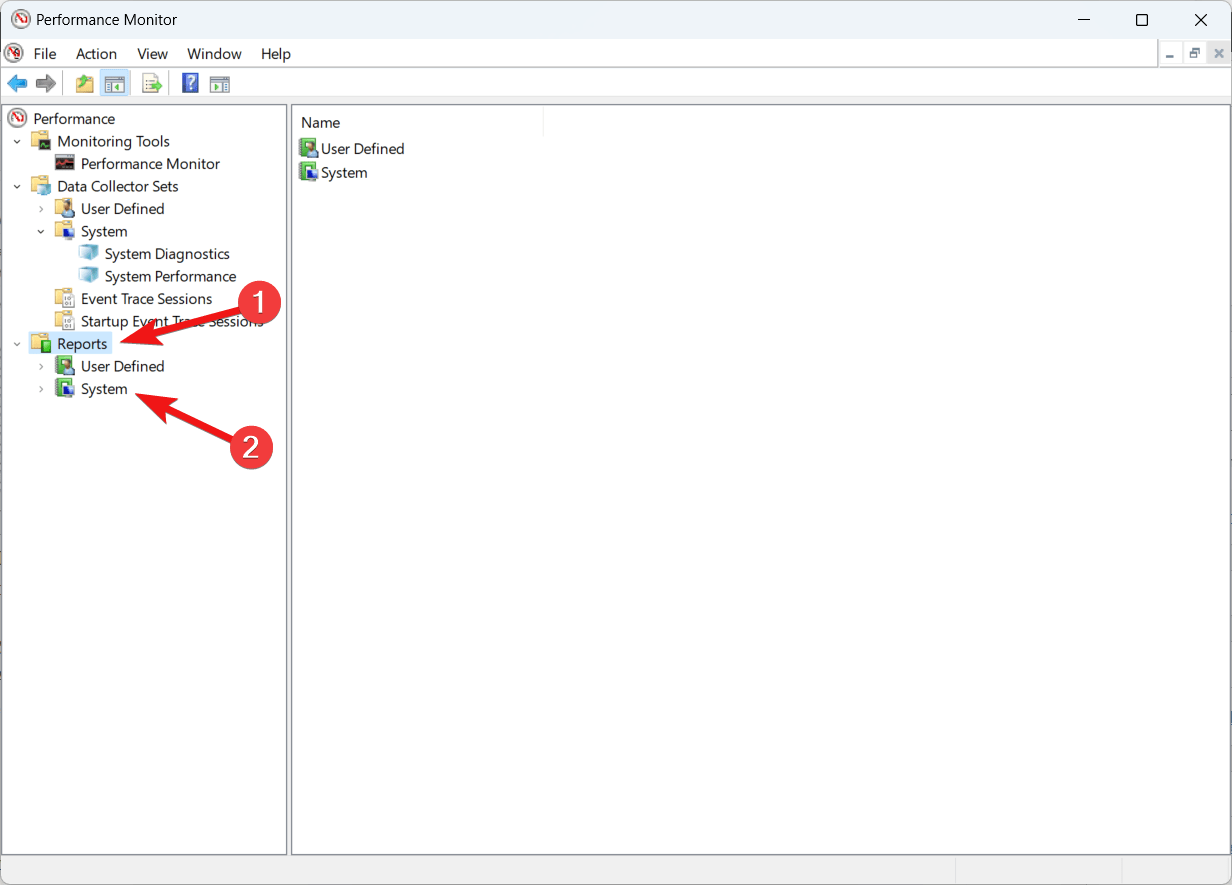Click the System icon under Data Collector Sets
The image size is (1232, 885).
point(65,231)
